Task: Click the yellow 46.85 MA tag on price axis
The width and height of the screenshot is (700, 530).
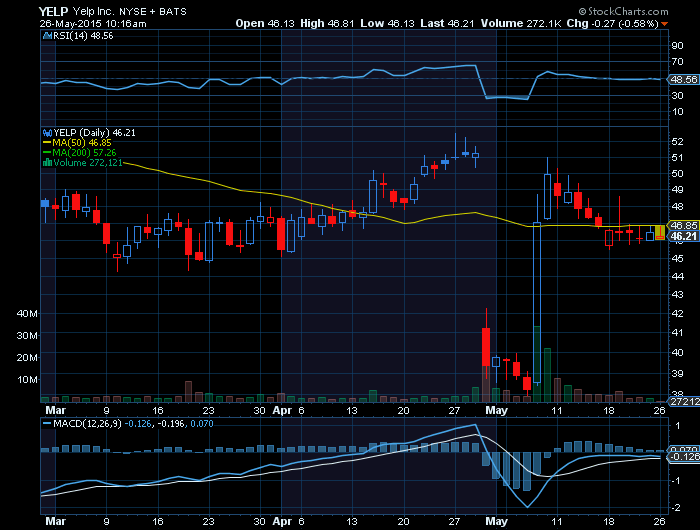Action: point(683,225)
